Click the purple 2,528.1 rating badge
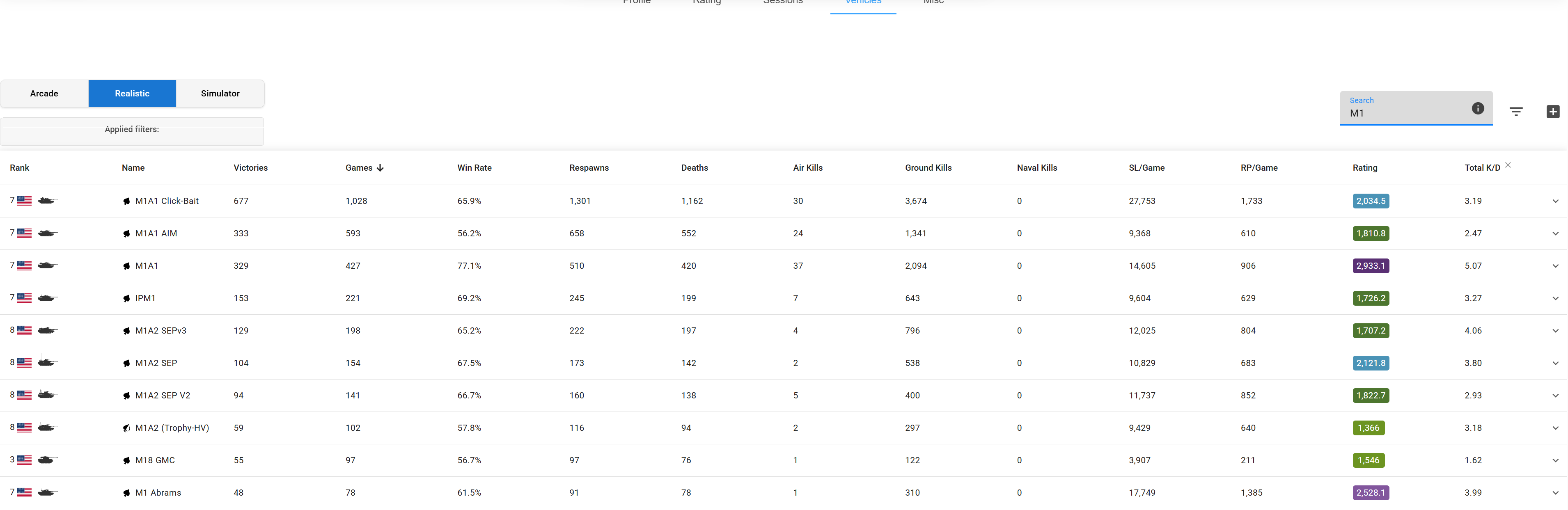The height and width of the screenshot is (510, 1568). point(1371,493)
